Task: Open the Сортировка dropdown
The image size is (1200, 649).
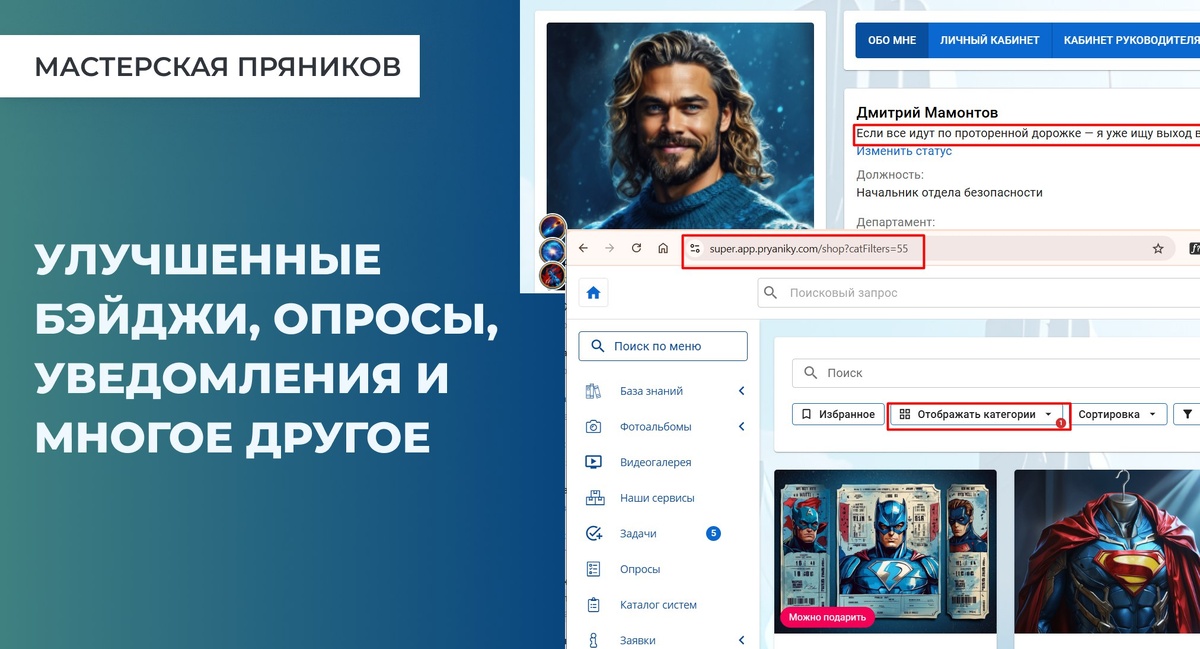Action: point(1118,414)
